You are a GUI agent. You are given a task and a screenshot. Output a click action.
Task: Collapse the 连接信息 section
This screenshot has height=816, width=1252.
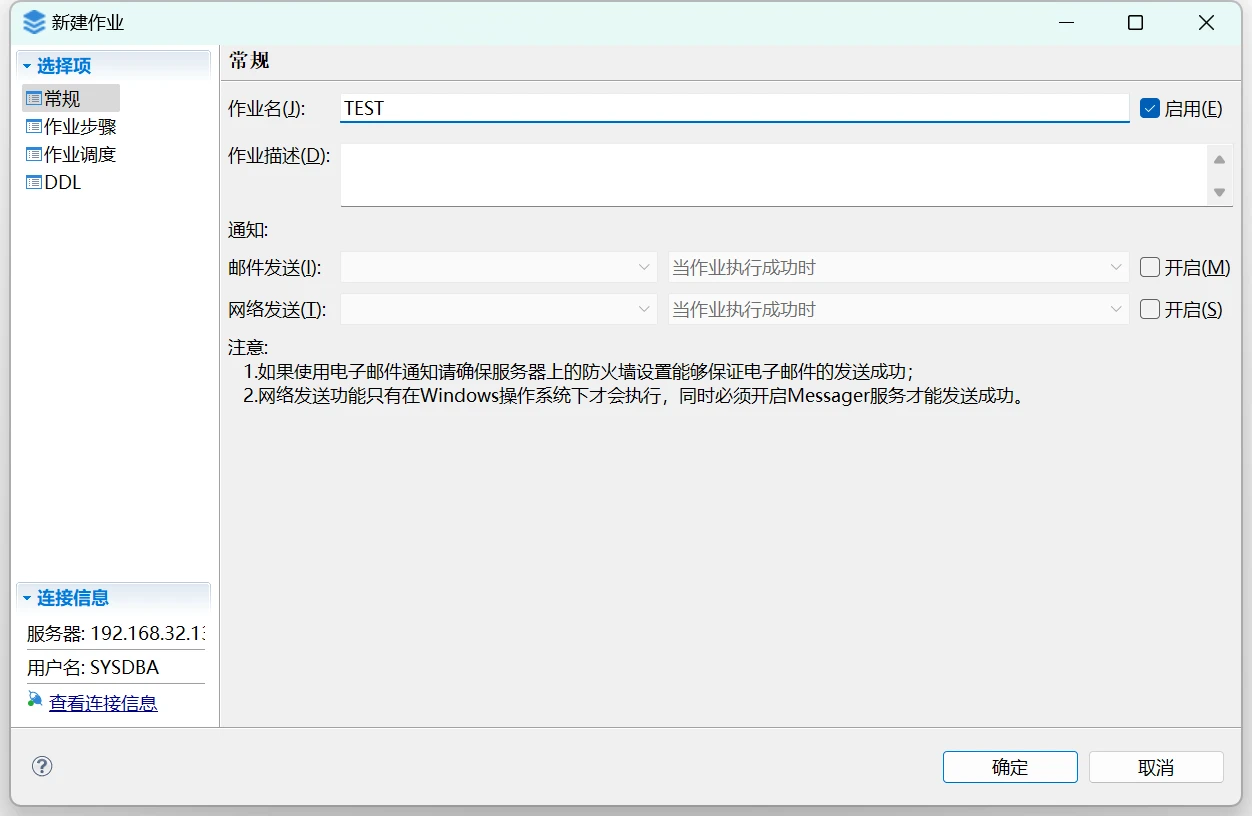(x=27, y=598)
